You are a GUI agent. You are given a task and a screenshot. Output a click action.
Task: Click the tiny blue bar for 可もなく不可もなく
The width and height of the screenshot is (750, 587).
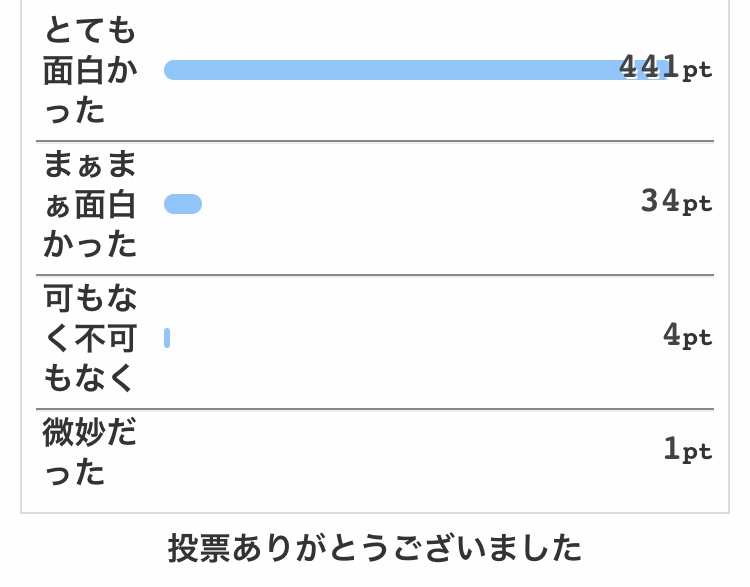[x=167, y=338]
